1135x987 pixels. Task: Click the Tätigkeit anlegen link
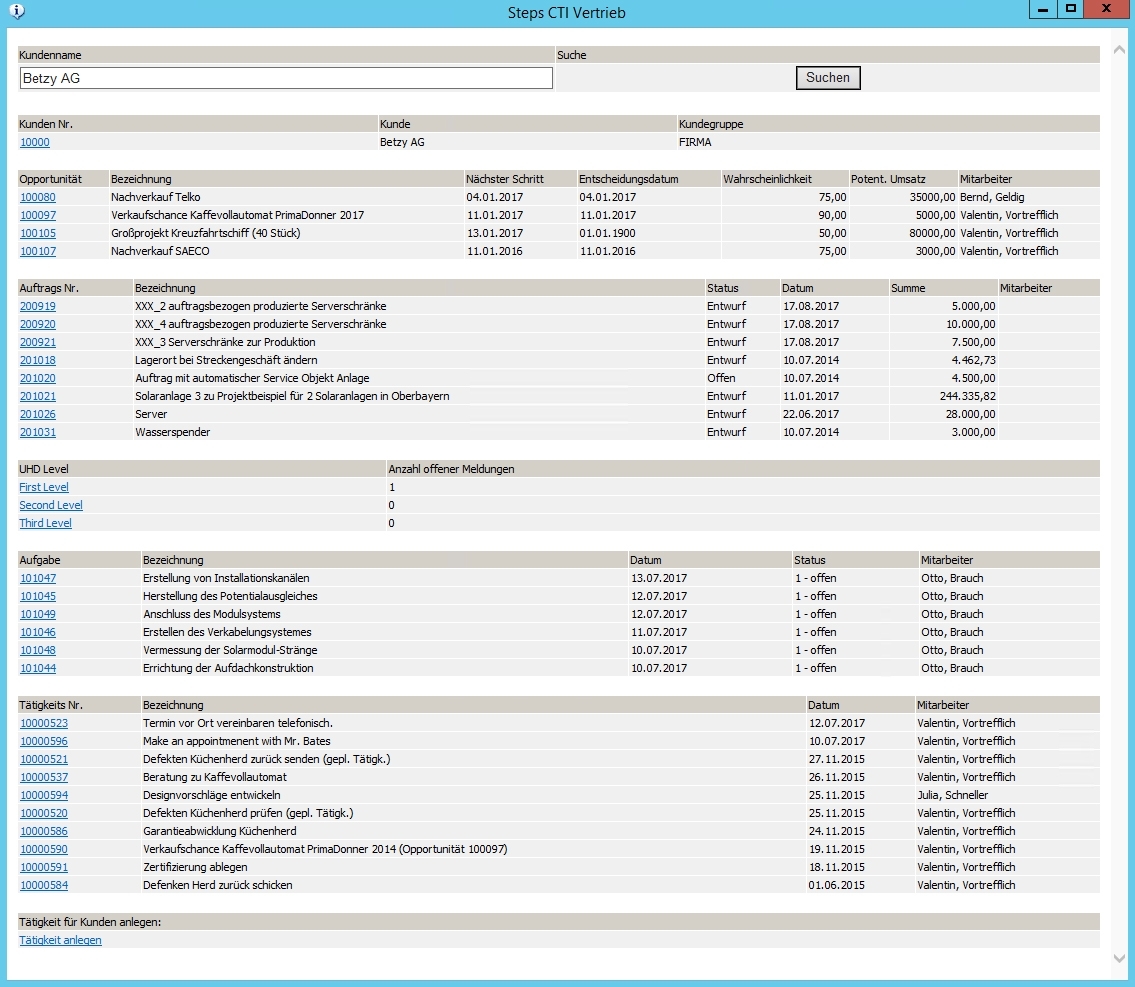point(60,941)
